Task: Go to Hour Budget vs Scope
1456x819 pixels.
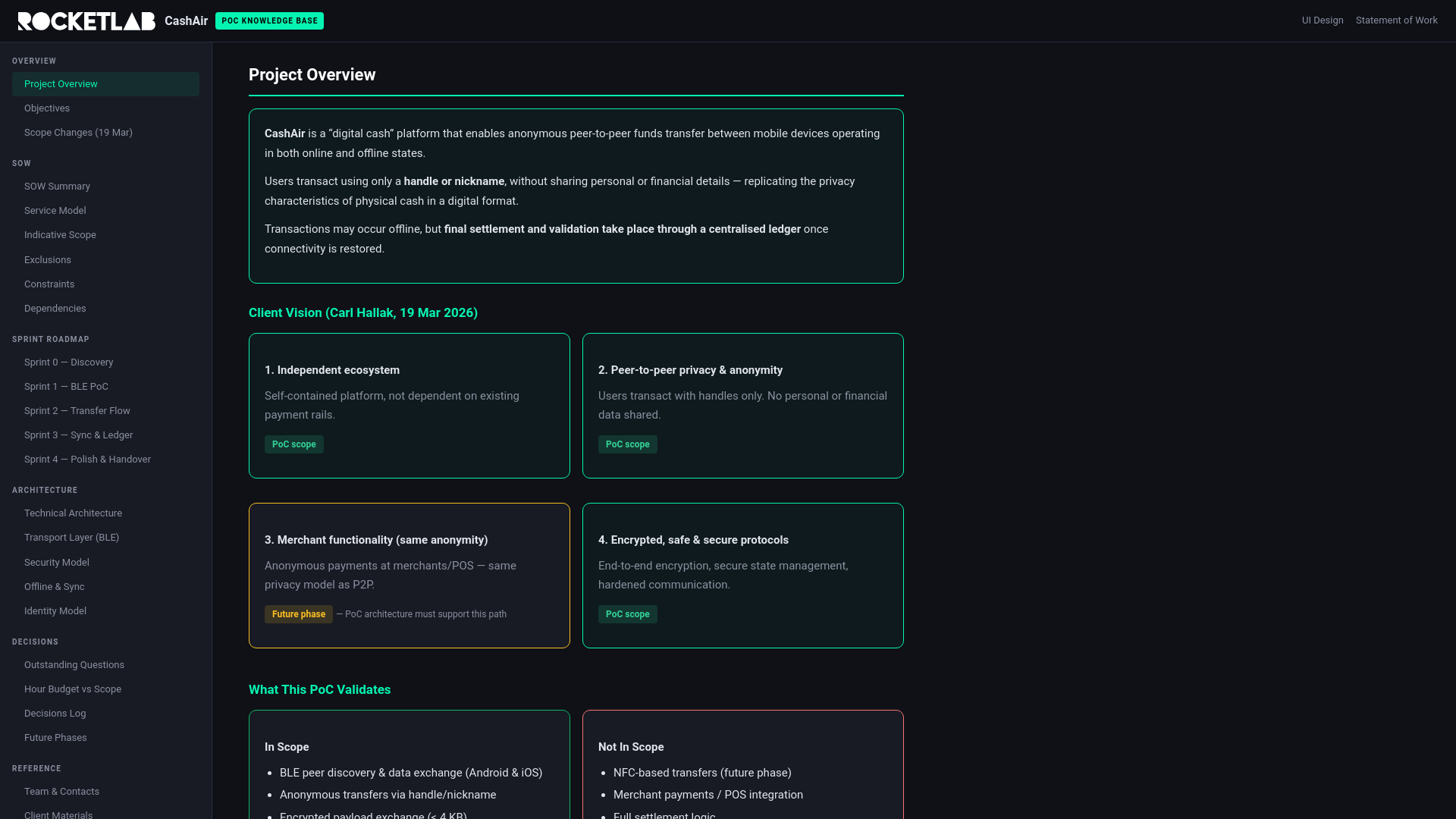Action: (x=105, y=689)
